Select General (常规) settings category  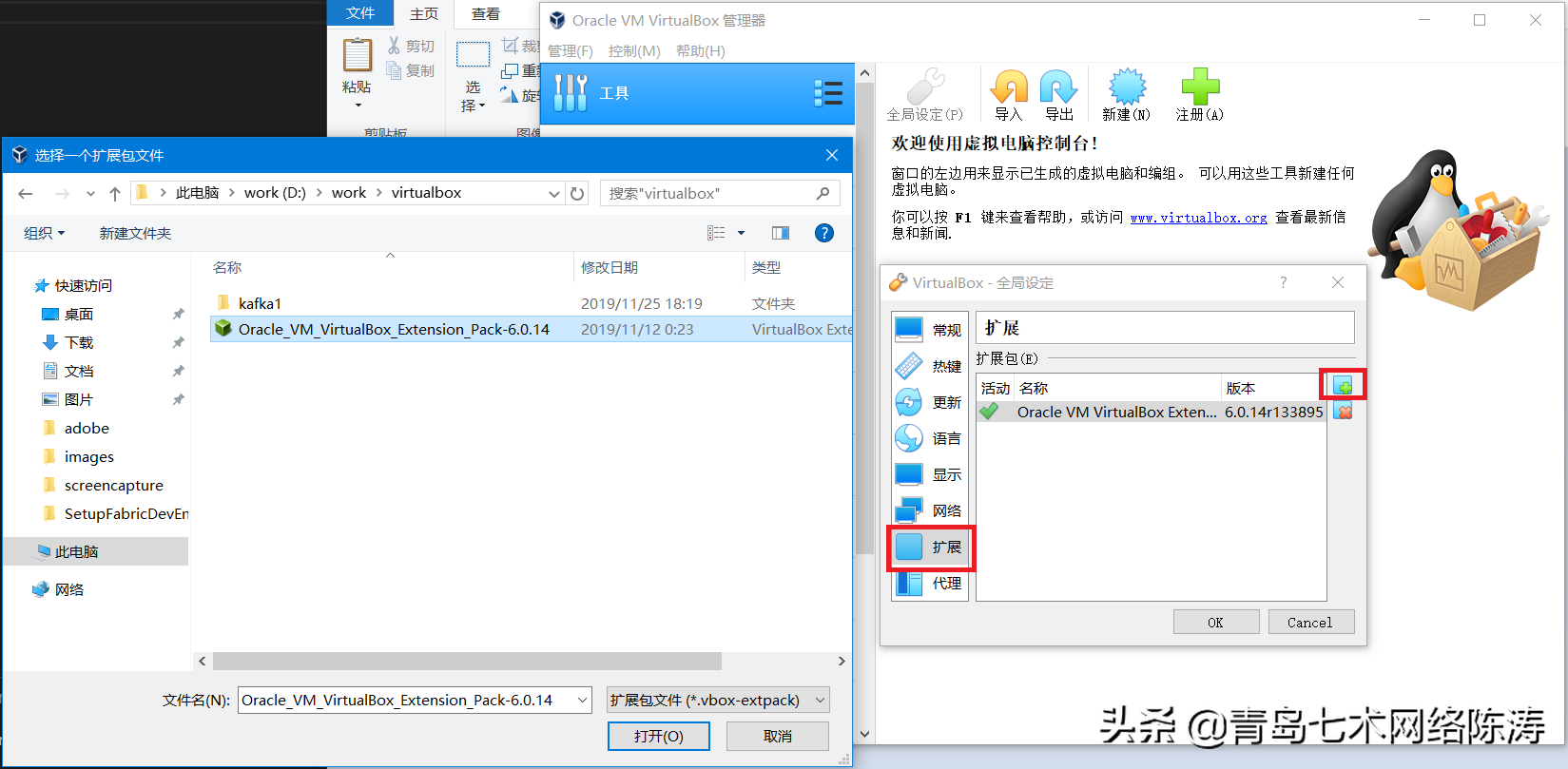929,330
